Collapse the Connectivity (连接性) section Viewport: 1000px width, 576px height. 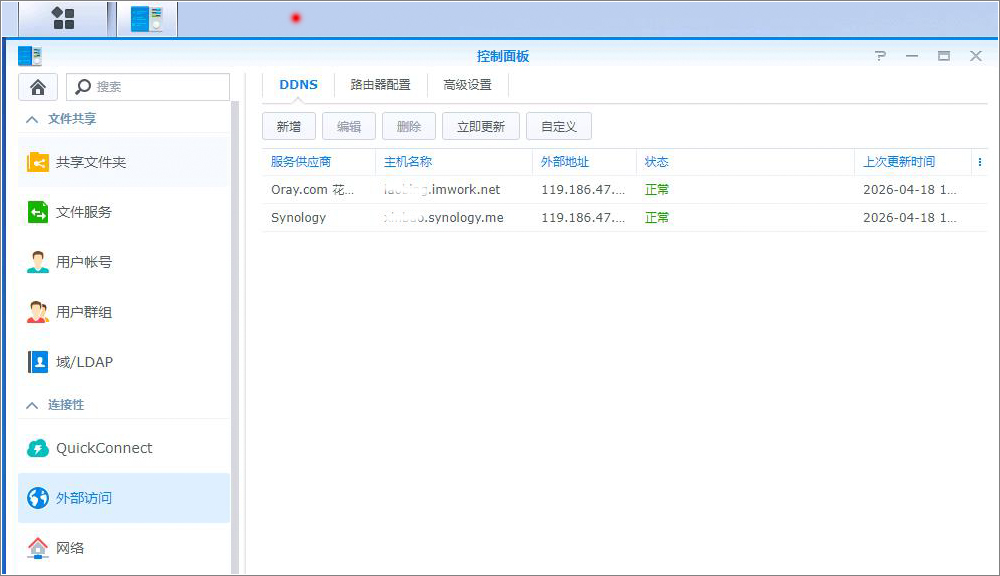point(31,405)
